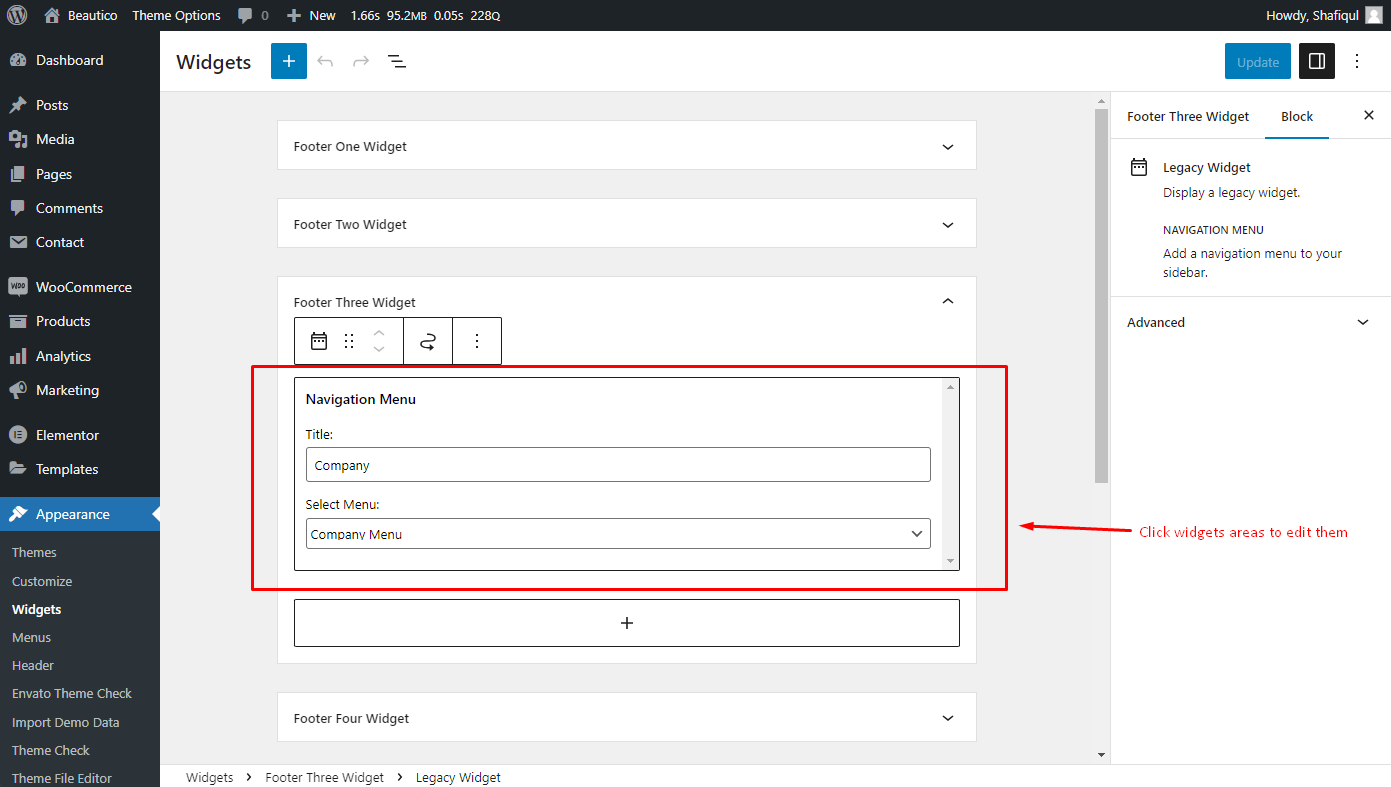Screen dimensions: 1391x787
Task: Move block up with the up arrow
Action: [379, 332]
